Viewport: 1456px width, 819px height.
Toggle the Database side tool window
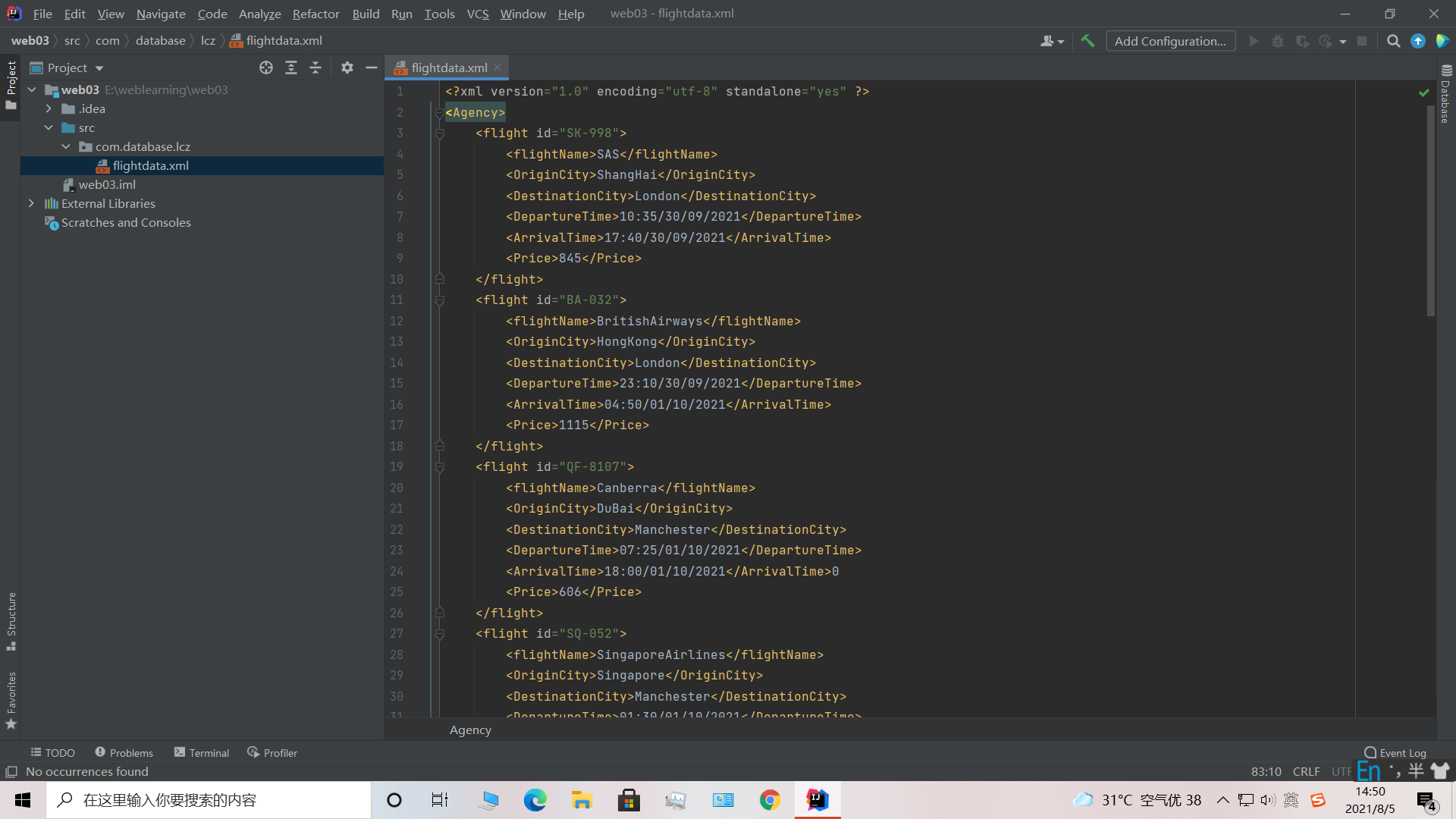[1445, 94]
